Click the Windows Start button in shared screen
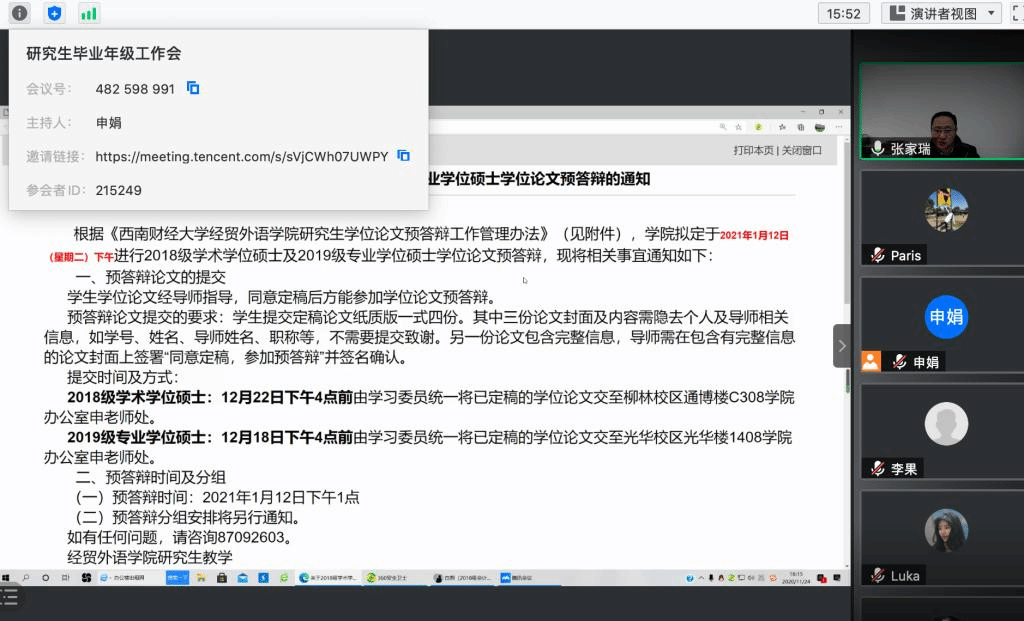This screenshot has width=1024, height=621. [6, 578]
